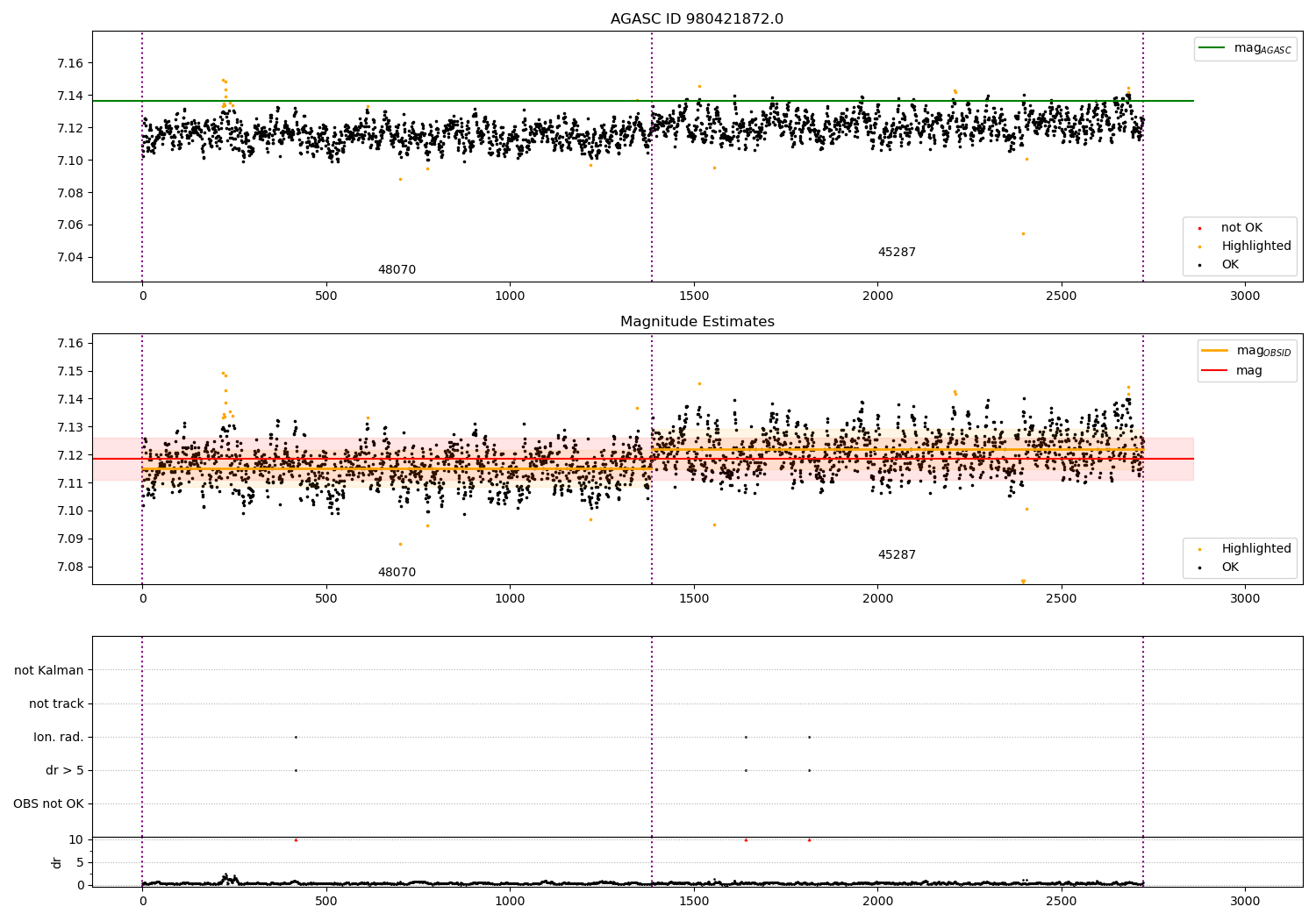Viewport: 1316px width, 921px height.
Task: Click the 'OBS not OK' axis label
Action: click(x=49, y=803)
